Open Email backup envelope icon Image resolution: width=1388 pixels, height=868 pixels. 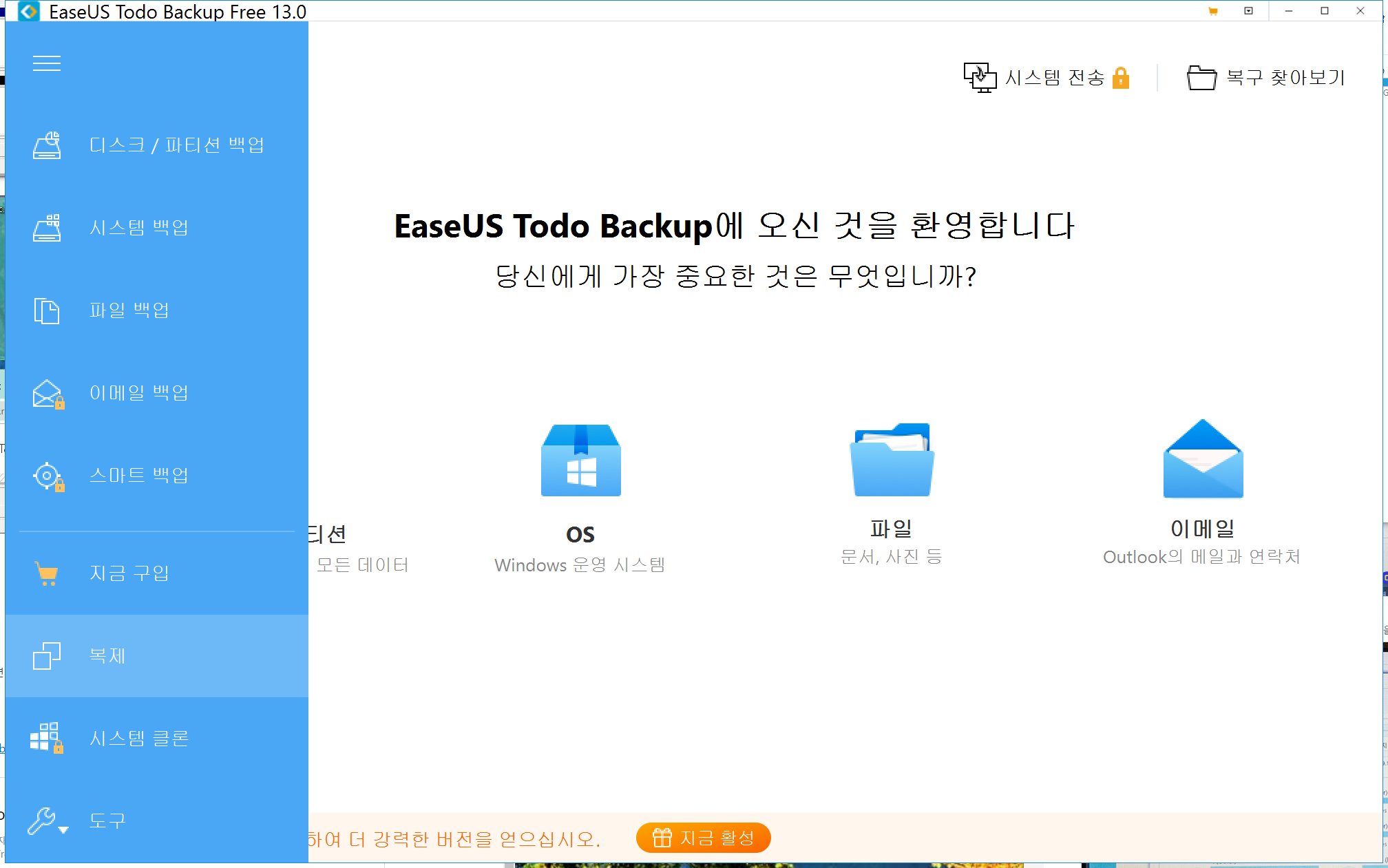click(47, 393)
